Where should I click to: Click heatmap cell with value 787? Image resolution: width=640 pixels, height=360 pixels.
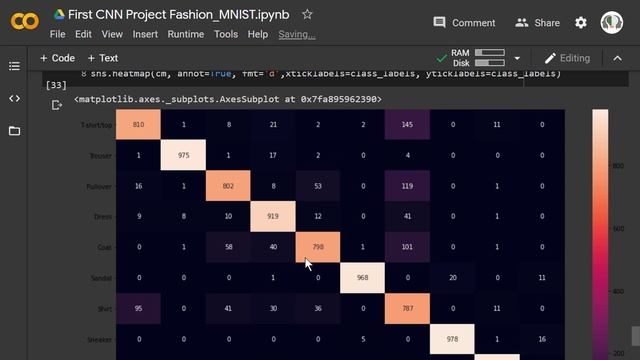coord(407,308)
